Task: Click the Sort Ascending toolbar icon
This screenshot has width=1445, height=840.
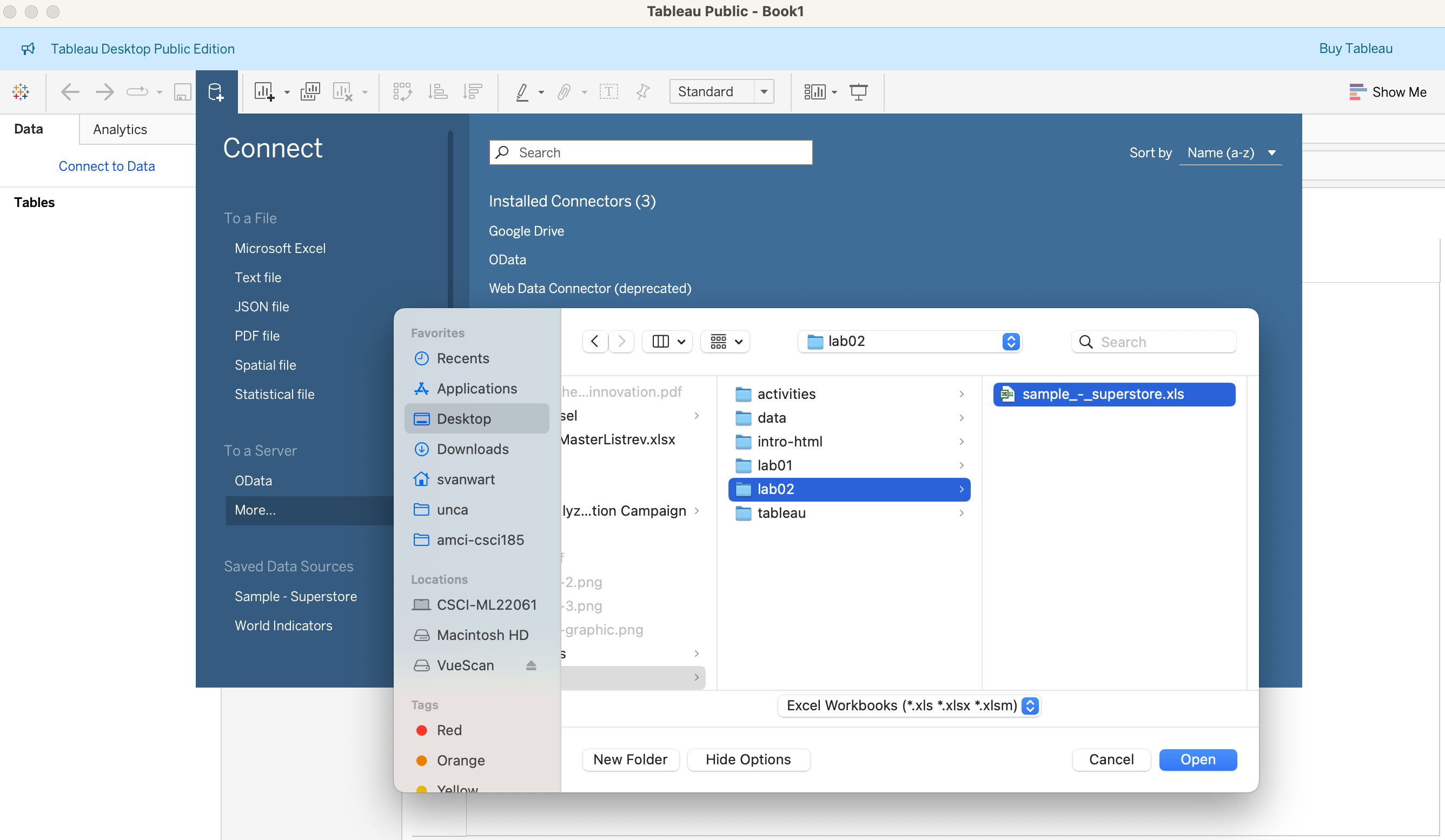Action: coord(438,92)
